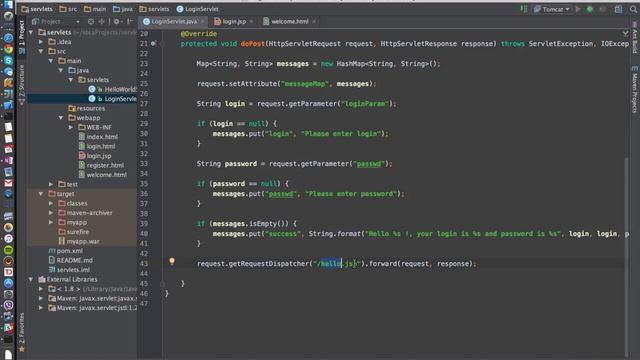The width and height of the screenshot is (640, 360).
Task: Click the collapse all icon in Project panel
Action: 102,22
